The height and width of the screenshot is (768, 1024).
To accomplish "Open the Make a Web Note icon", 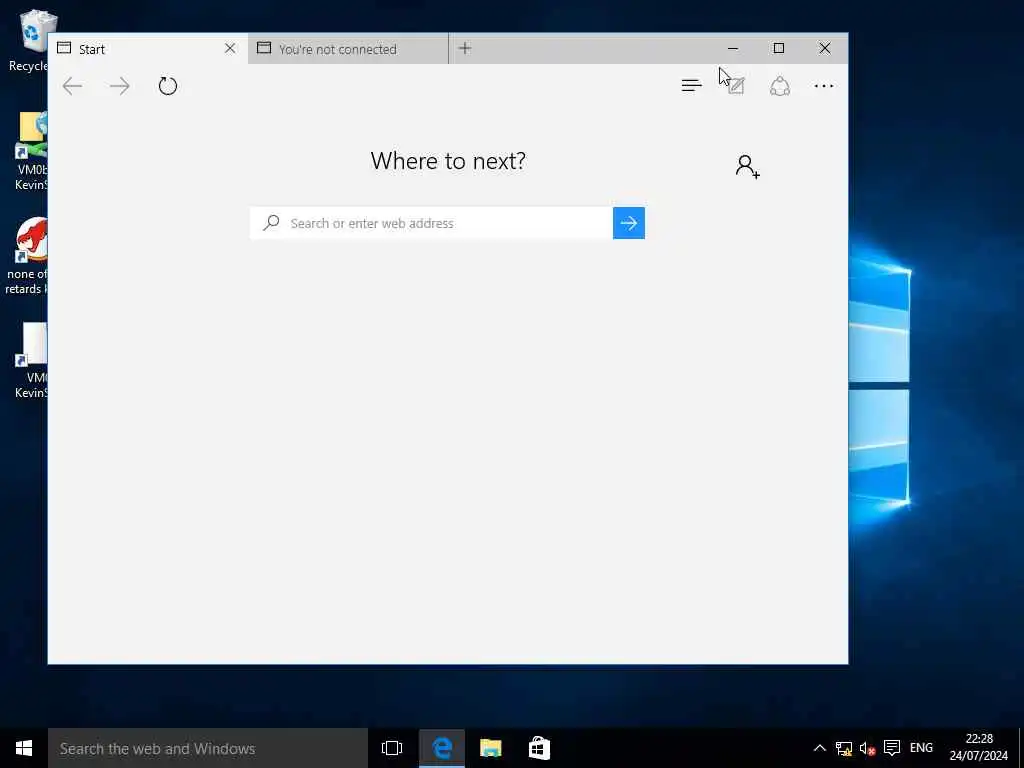I will point(736,86).
